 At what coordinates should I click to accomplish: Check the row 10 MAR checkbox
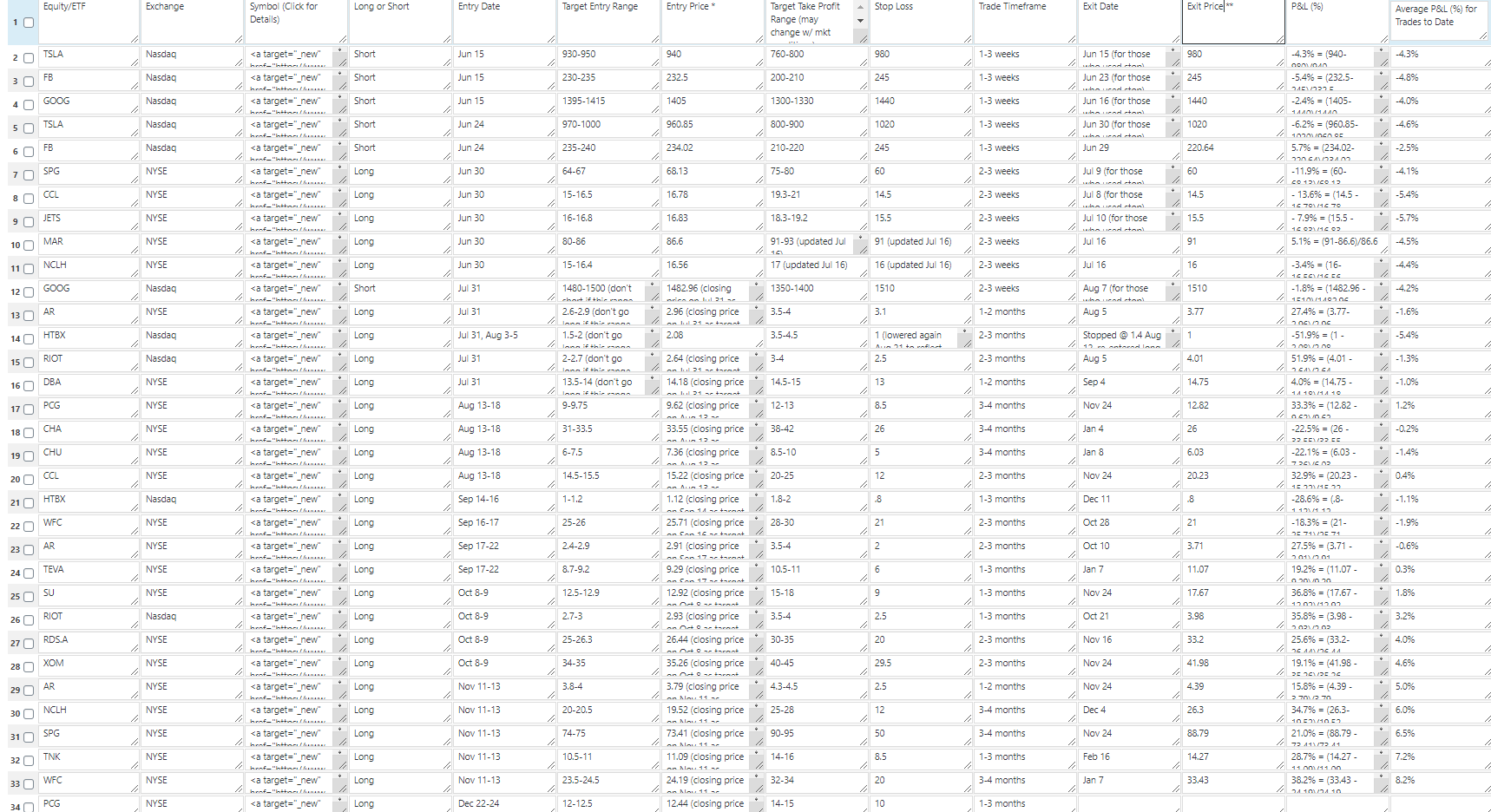(x=29, y=246)
